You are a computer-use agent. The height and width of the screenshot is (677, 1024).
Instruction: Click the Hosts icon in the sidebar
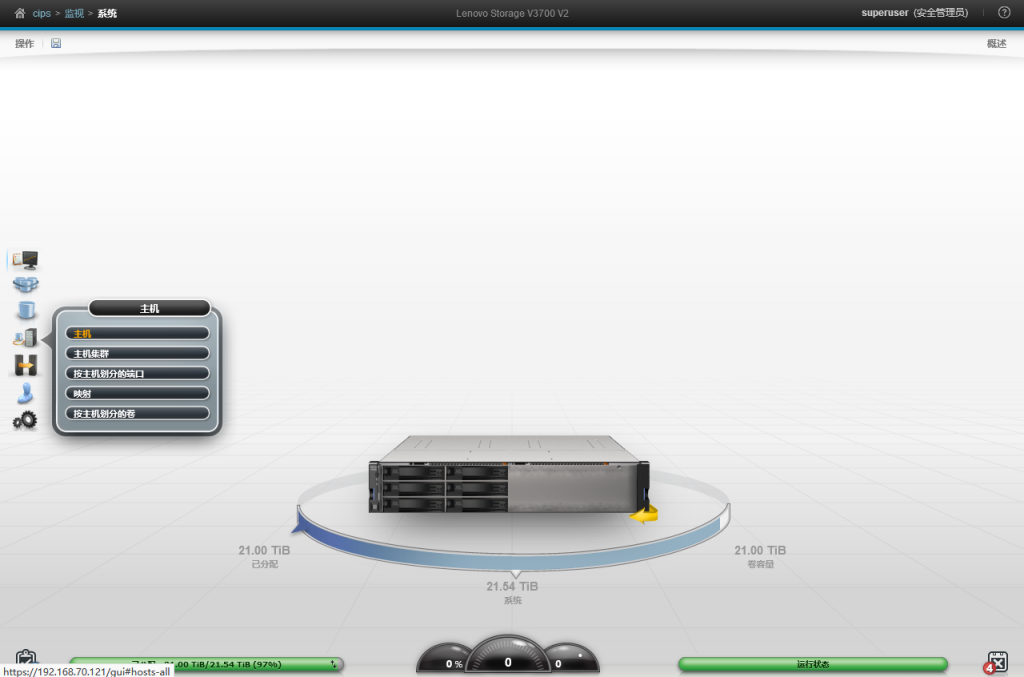[25, 339]
